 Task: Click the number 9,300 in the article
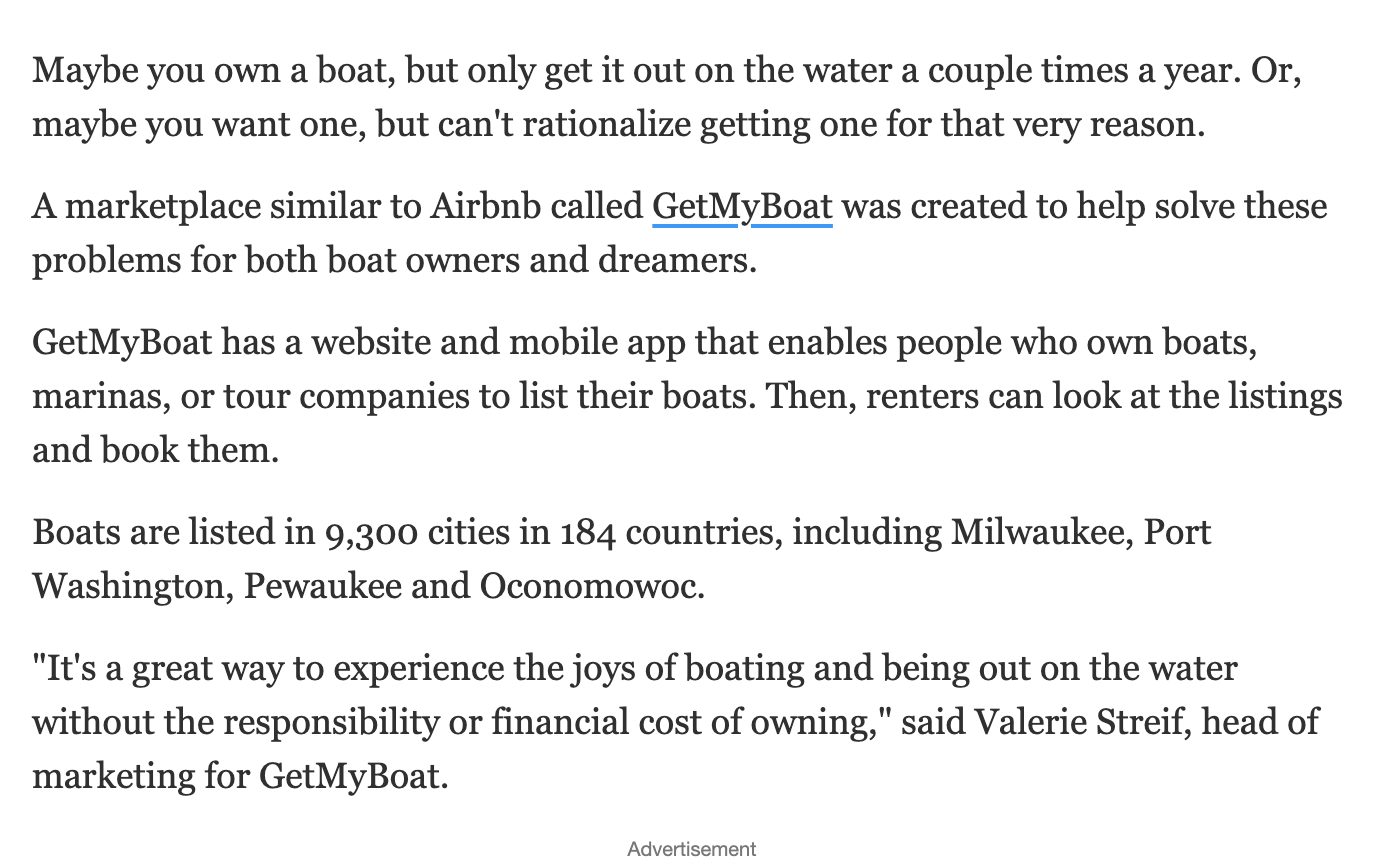[x=371, y=532]
